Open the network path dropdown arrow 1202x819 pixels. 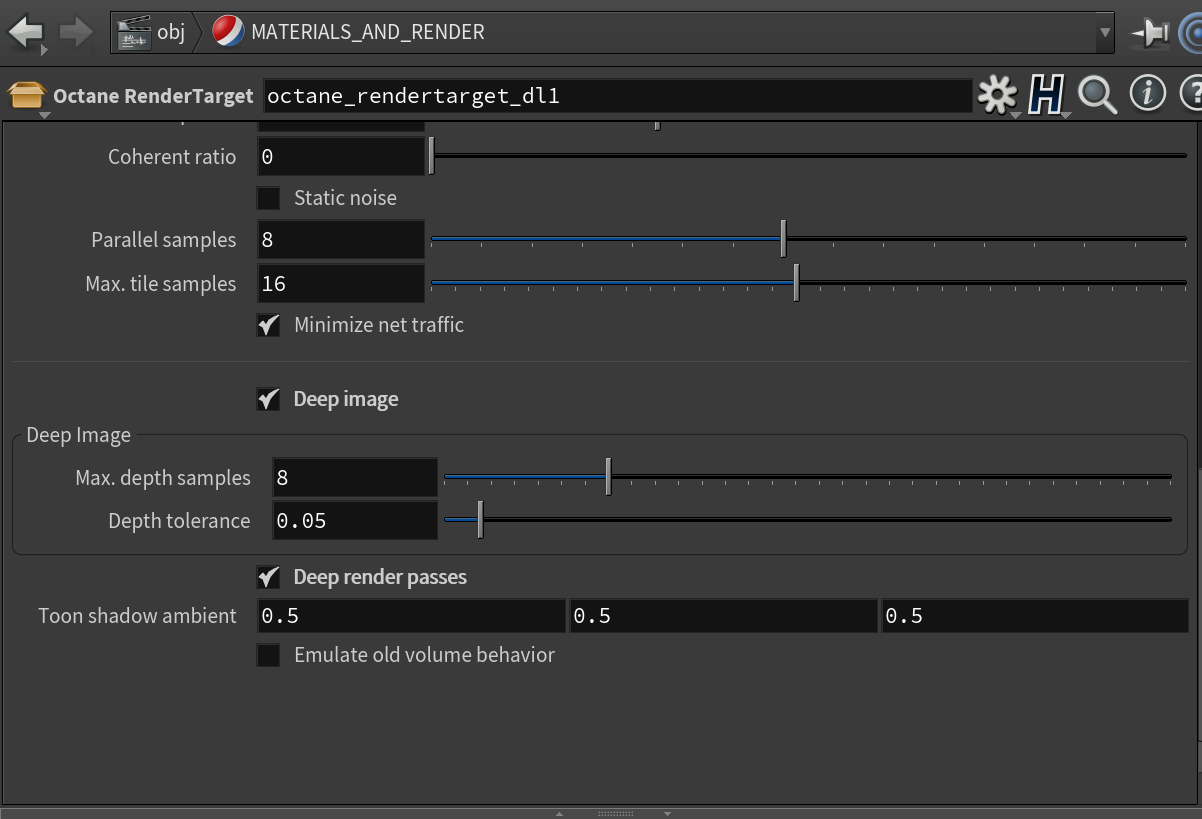click(x=1104, y=33)
